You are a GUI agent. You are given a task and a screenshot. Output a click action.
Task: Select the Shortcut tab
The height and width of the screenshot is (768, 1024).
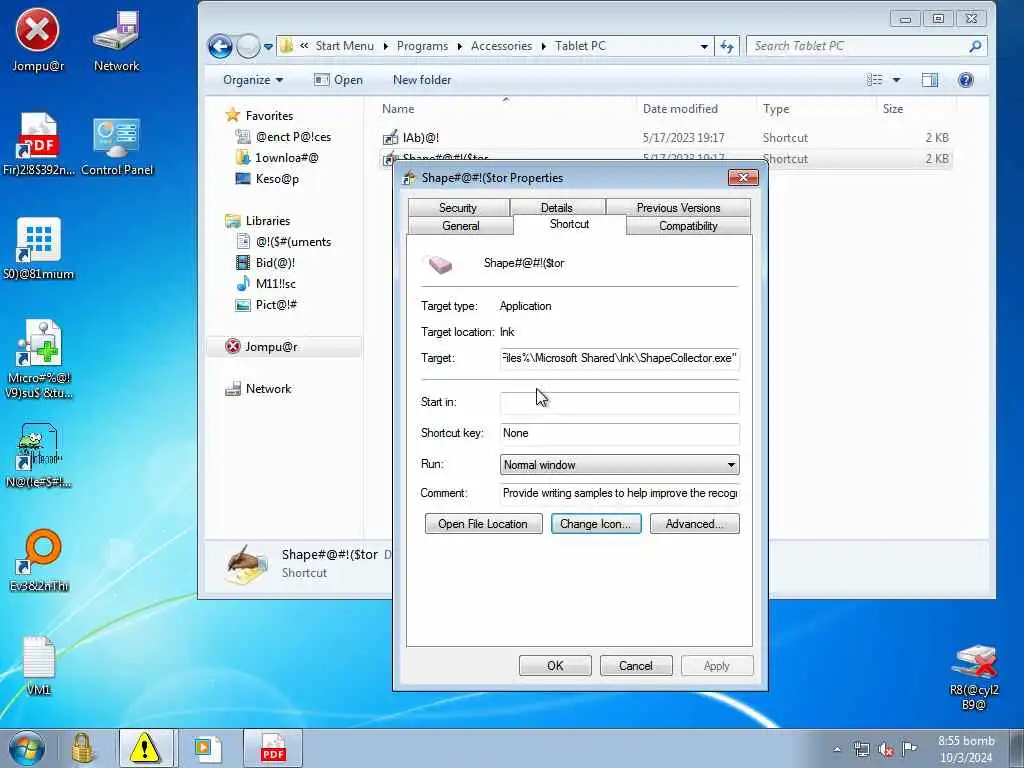[569, 224]
